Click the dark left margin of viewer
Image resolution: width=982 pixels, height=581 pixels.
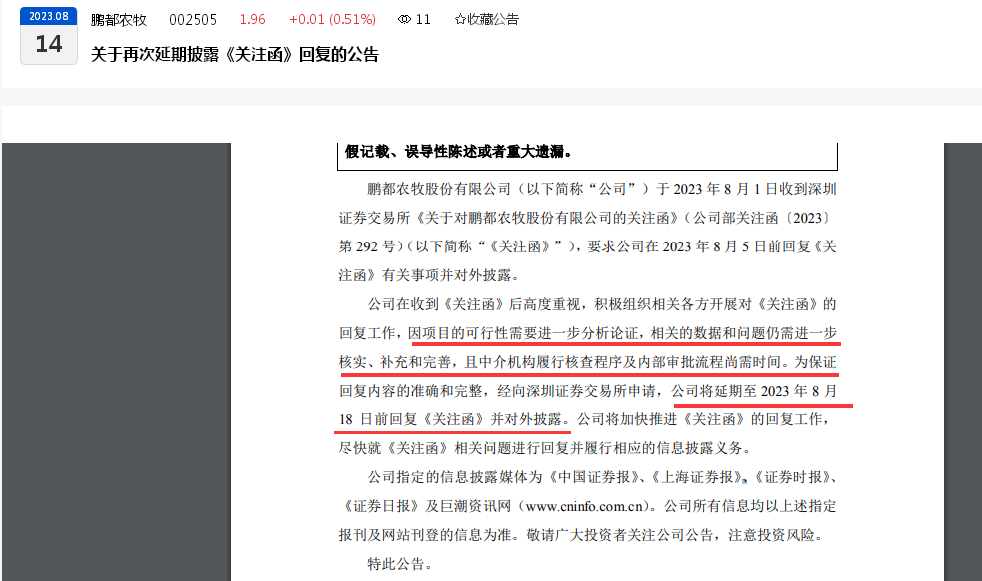pyautogui.click(x=116, y=362)
